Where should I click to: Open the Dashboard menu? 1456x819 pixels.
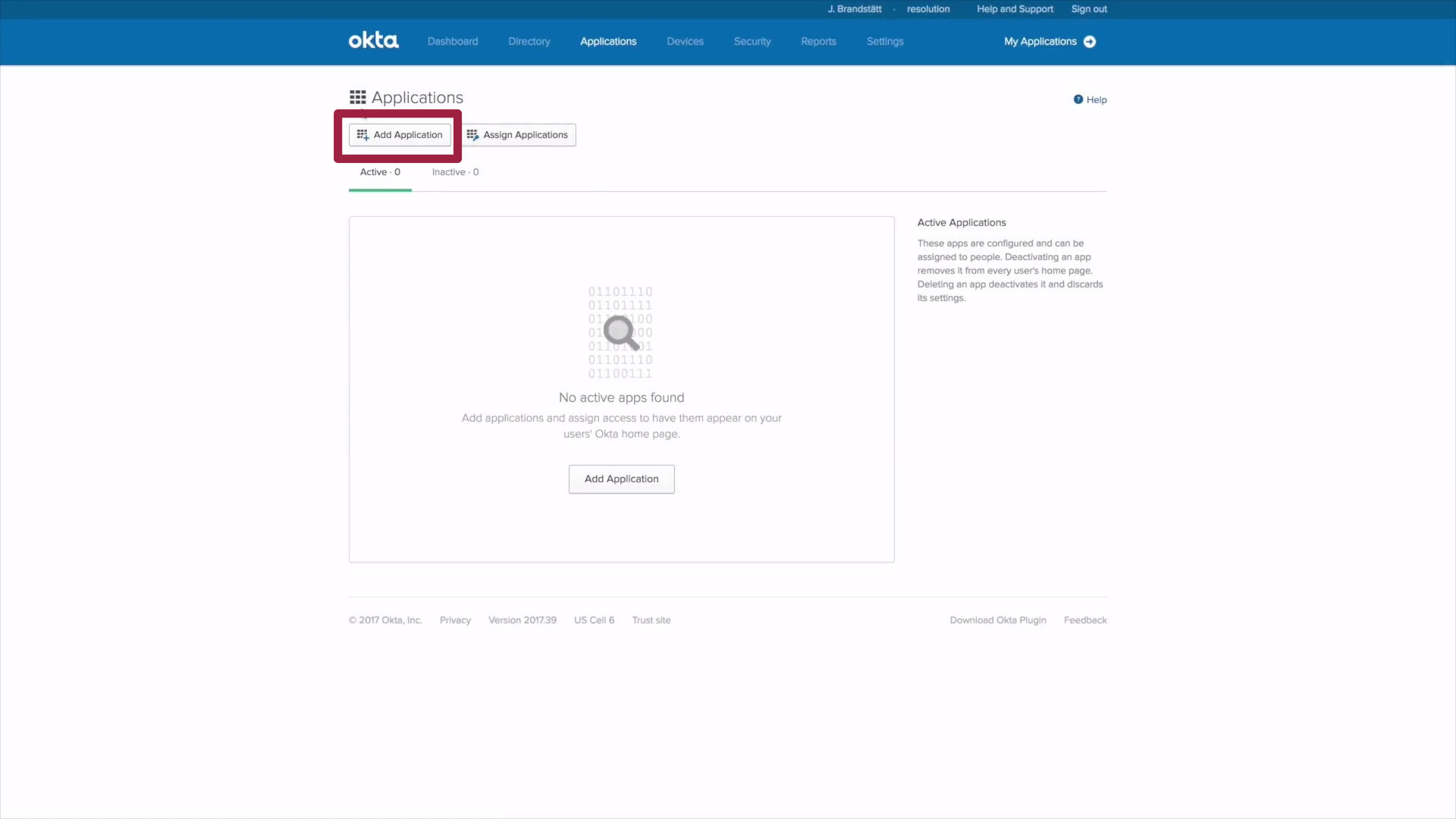453,42
